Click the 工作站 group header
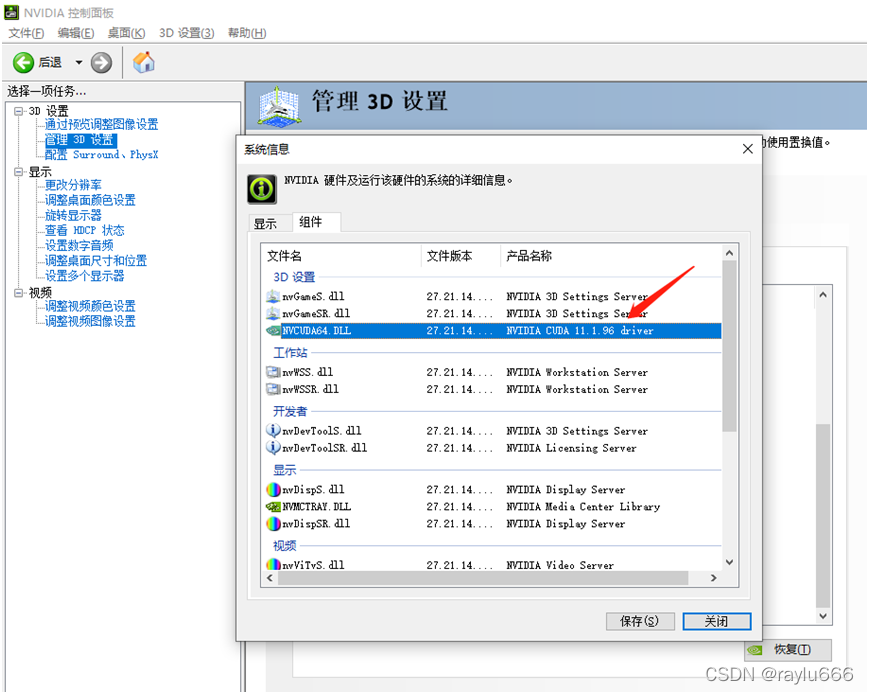This screenshot has width=869, height=694. click(290, 353)
